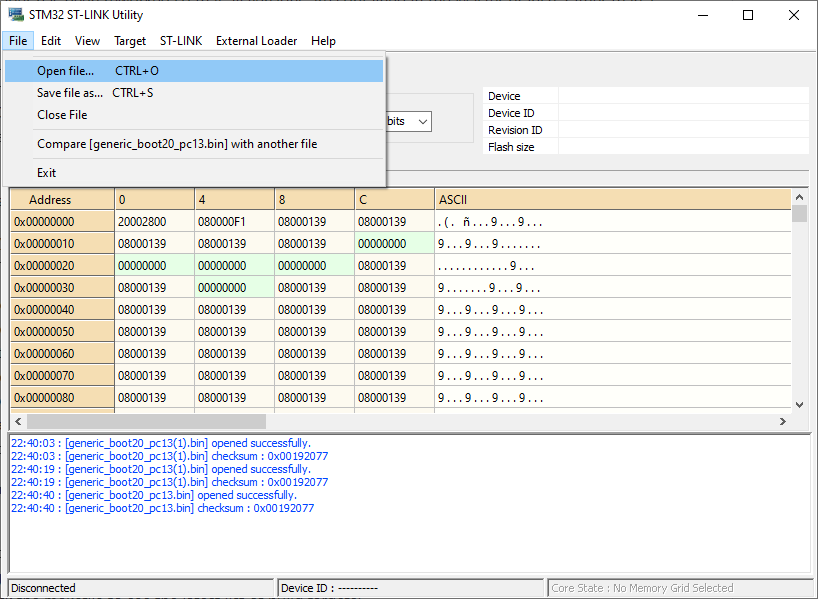Select address row 0x00000050
818x599 pixels.
pos(62,331)
